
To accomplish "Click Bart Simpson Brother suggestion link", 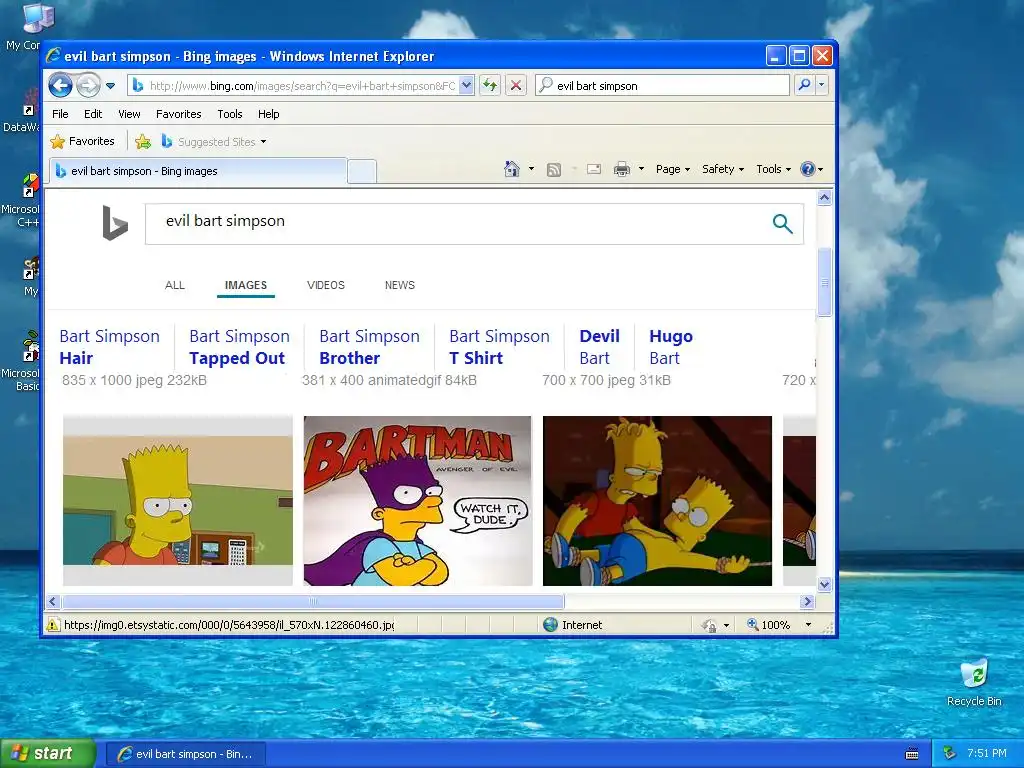I will (369, 347).
